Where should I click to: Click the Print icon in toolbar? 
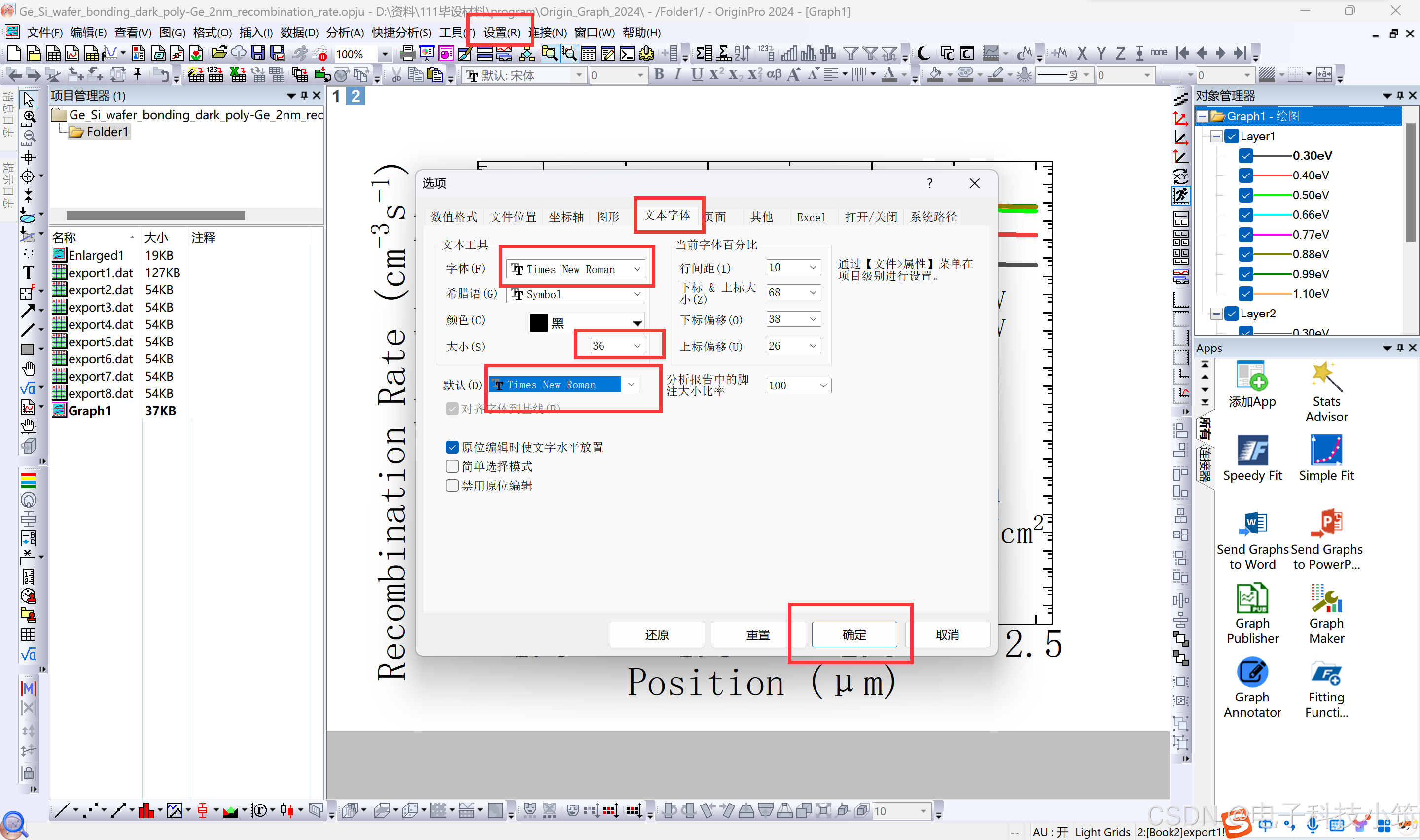406,54
